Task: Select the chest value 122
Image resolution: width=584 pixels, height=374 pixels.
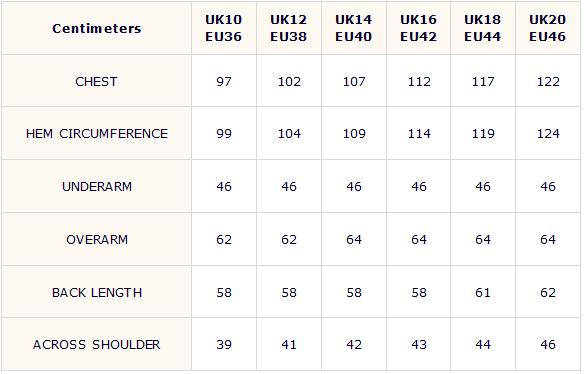Action: [548, 82]
